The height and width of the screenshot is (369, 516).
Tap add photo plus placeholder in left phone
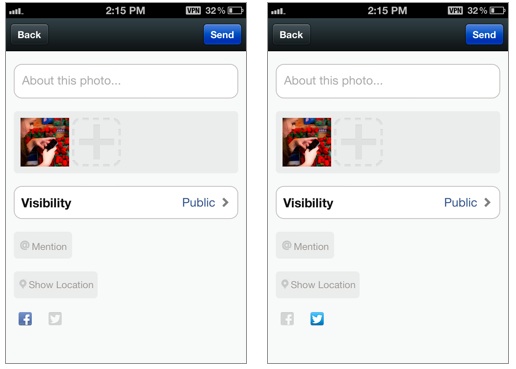click(96, 142)
